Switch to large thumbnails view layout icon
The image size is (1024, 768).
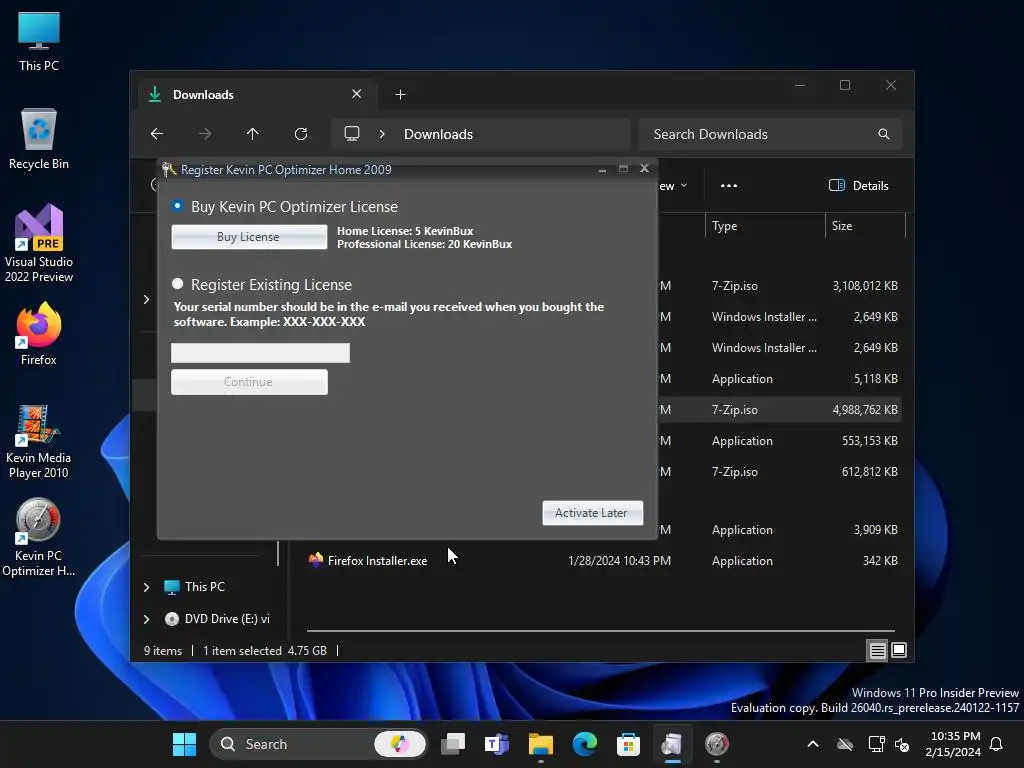[899, 650]
